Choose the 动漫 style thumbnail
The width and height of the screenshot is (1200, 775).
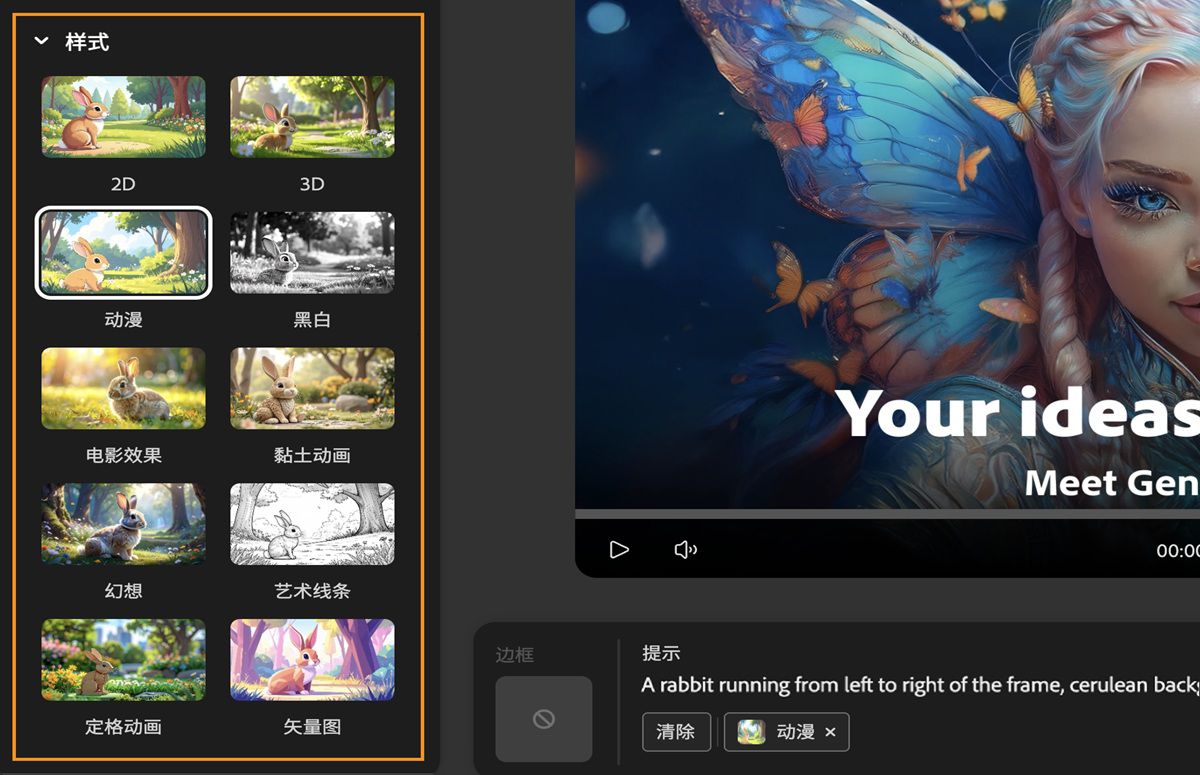point(123,253)
